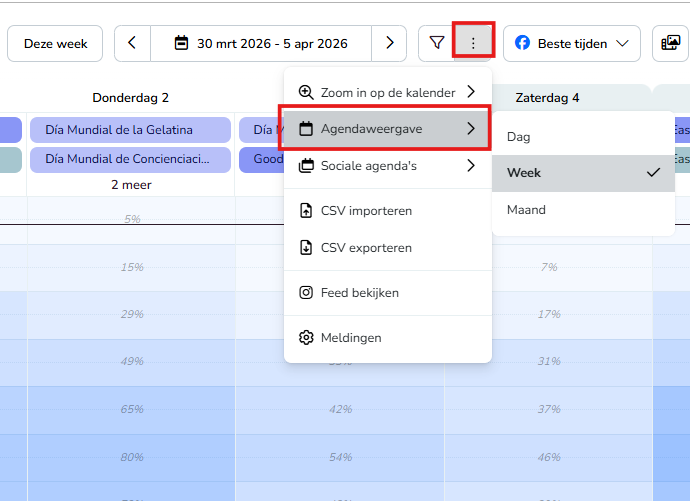Click the Facebook icon in Beste tijden

pos(522,43)
